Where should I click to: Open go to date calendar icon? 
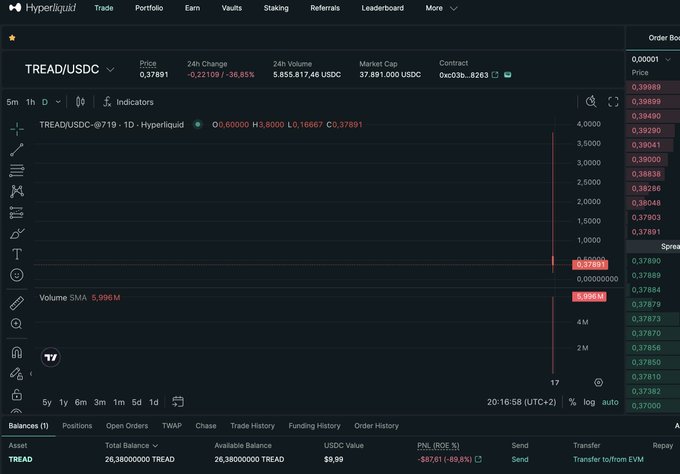point(178,402)
